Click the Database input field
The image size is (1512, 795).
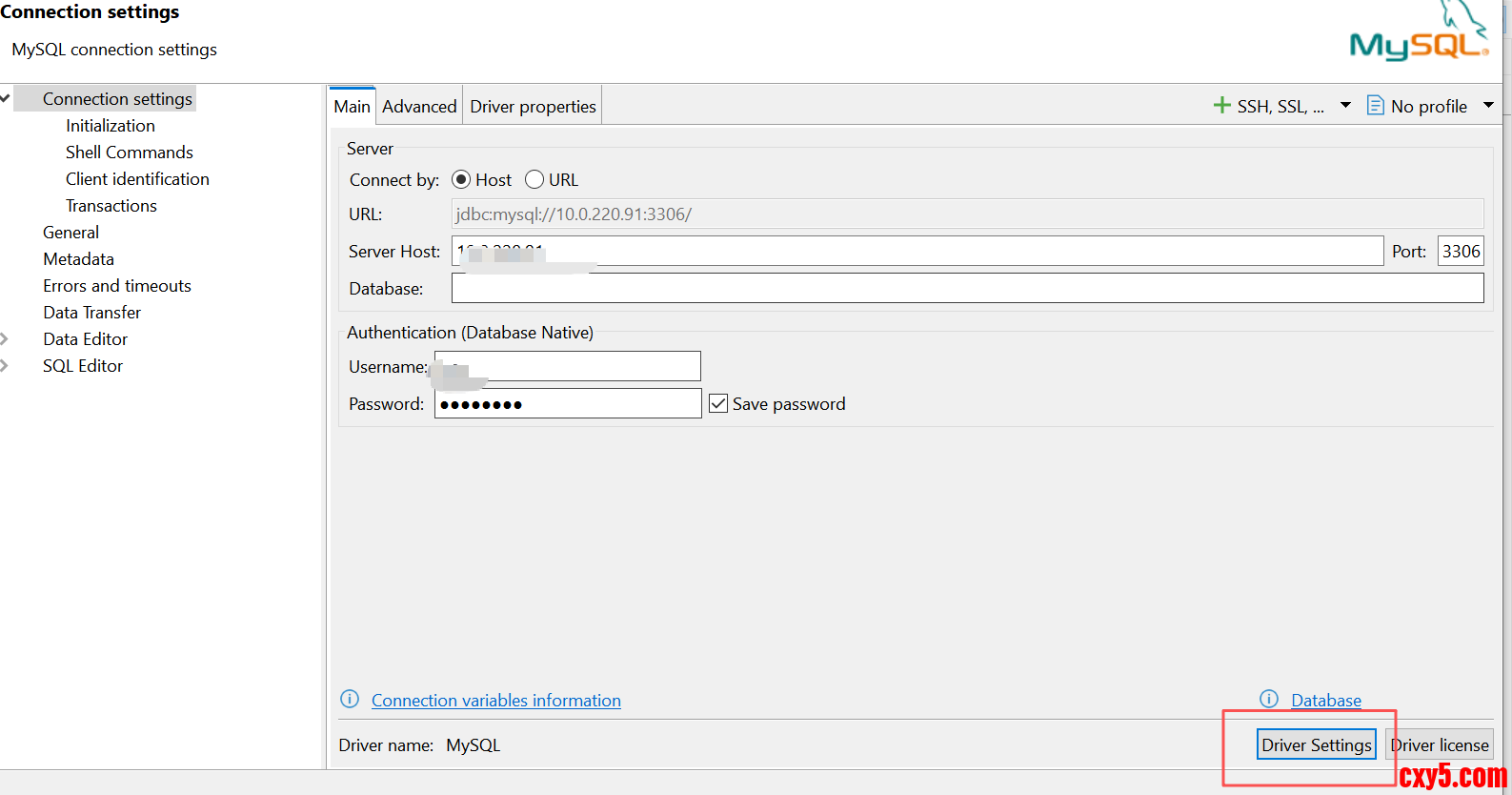967,288
